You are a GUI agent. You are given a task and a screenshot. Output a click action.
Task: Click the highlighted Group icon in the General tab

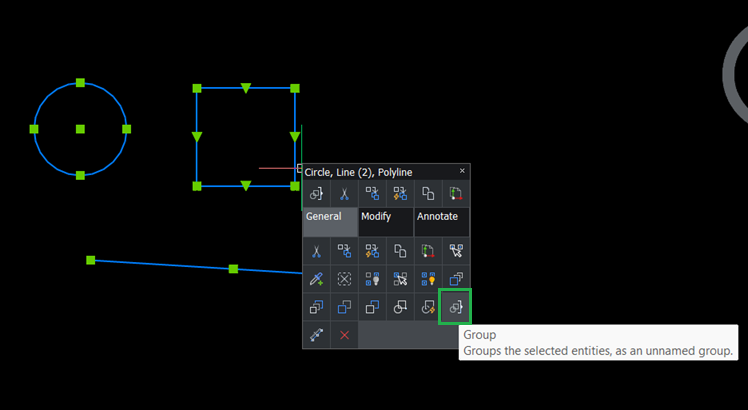pos(456,307)
